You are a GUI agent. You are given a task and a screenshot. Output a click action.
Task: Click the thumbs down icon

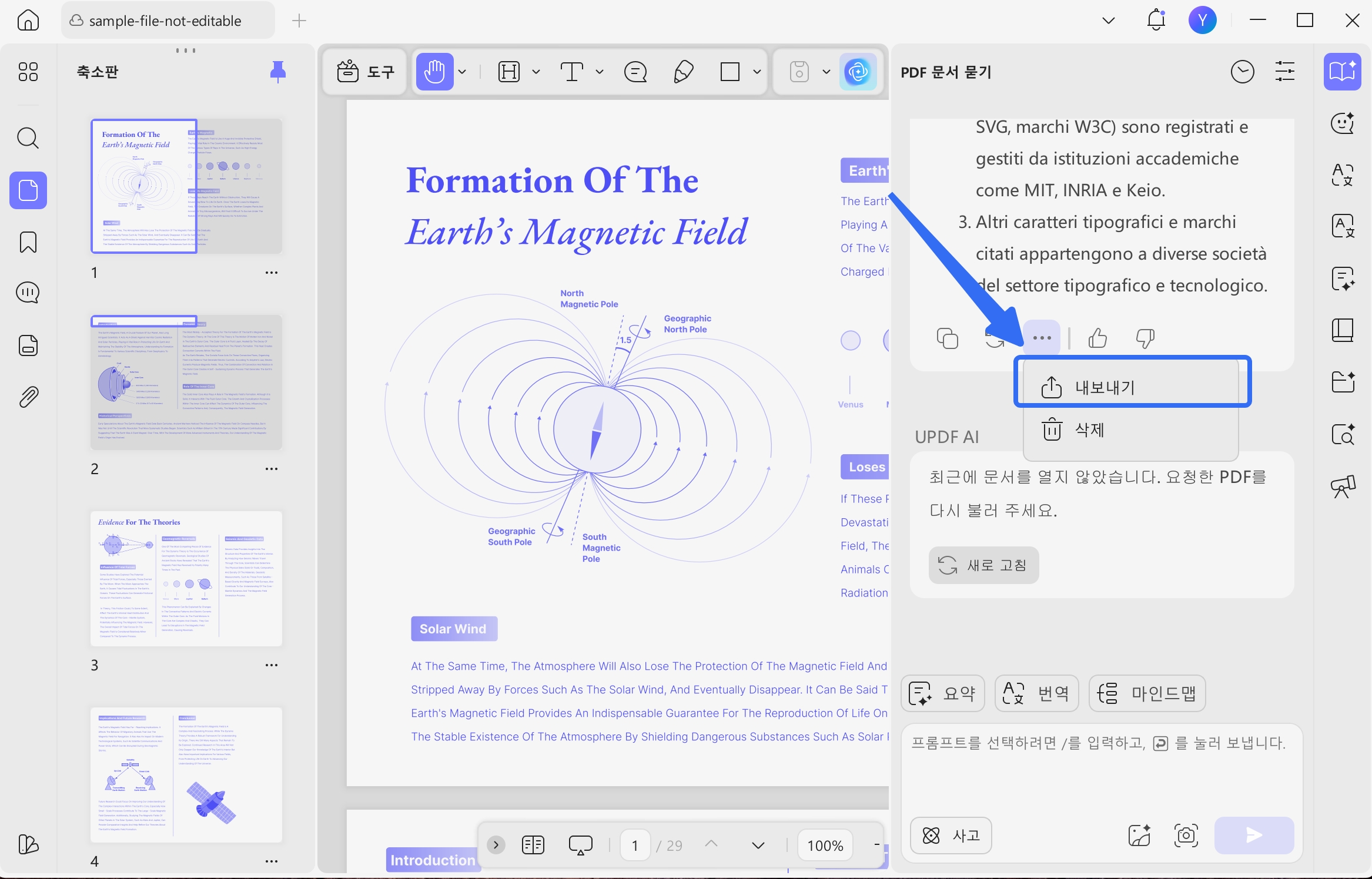click(1145, 338)
